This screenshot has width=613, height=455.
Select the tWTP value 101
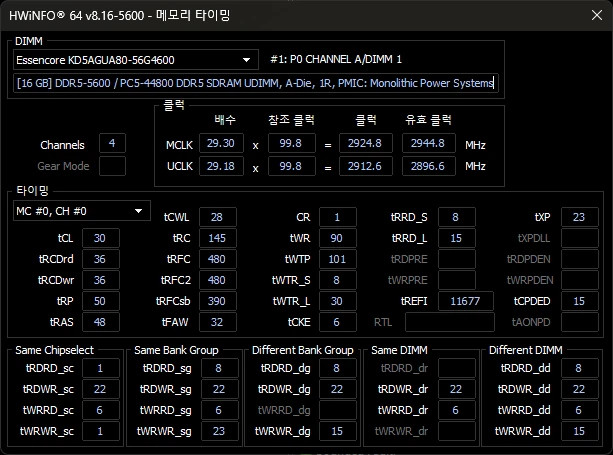pyautogui.click(x=338, y=259)
